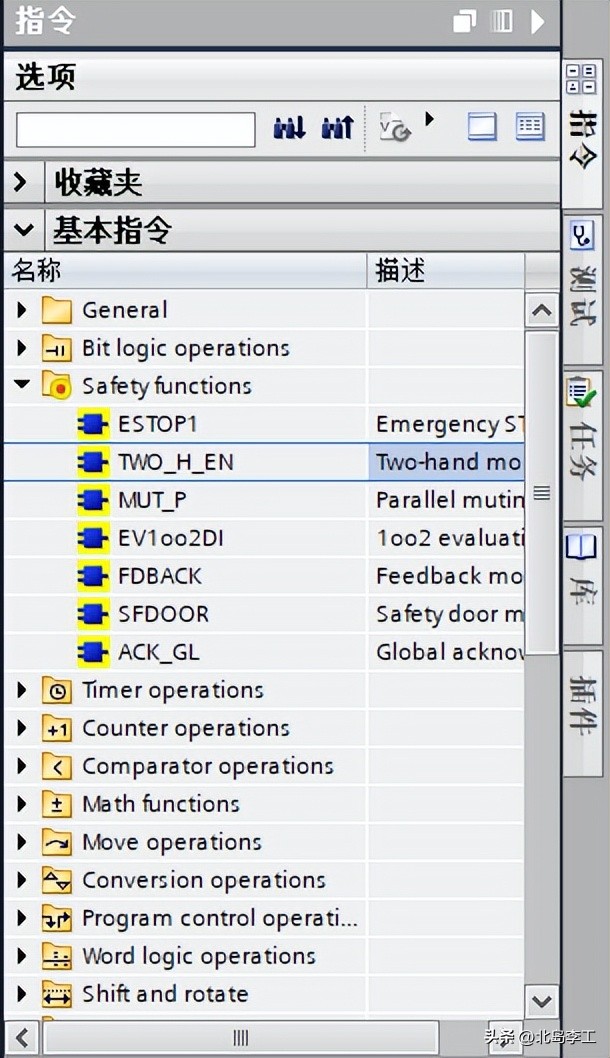
Task: Click the SFDOOR instruction block icon
Action: (x=93, y=614)
